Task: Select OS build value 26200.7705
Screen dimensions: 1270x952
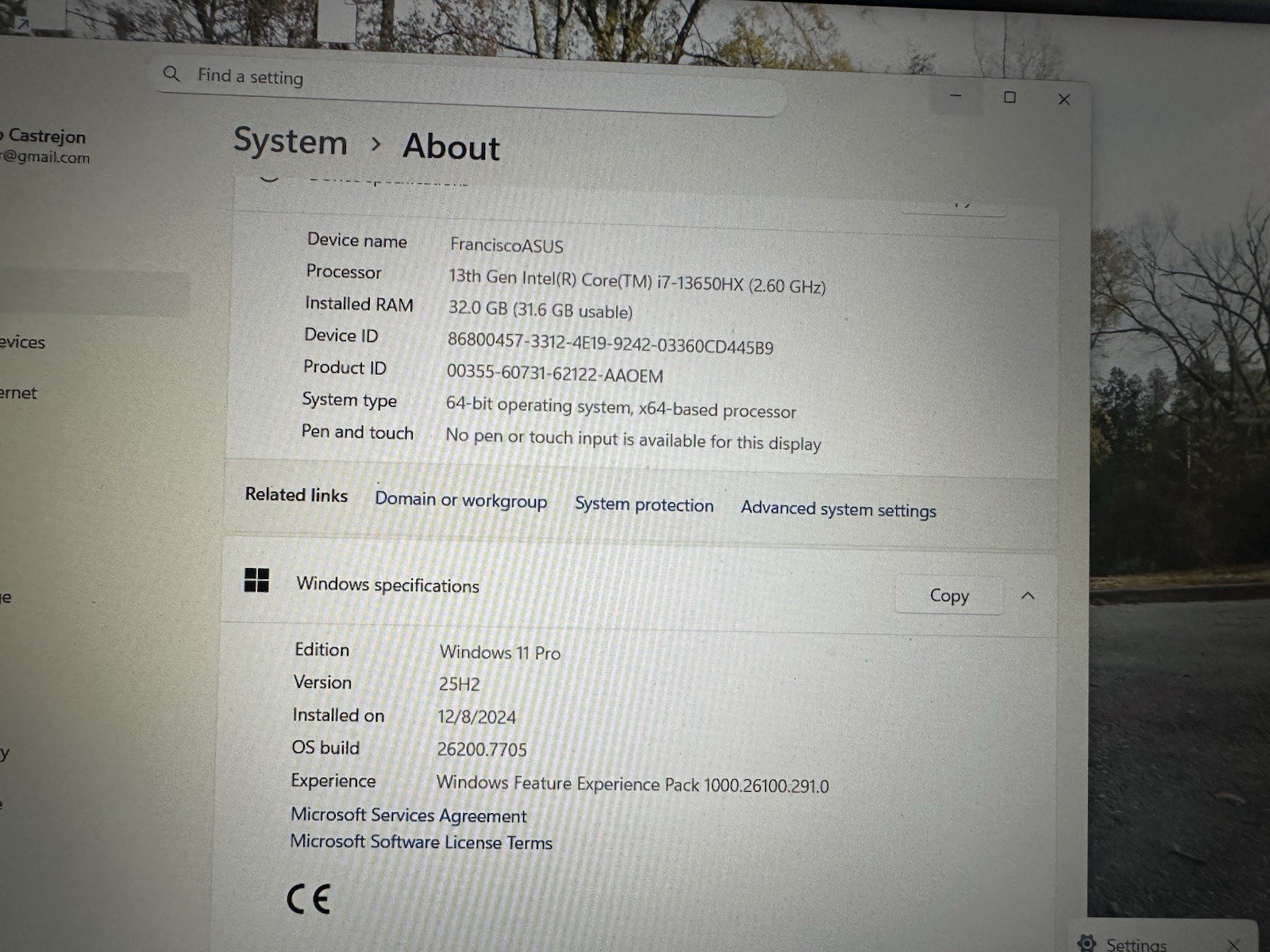Action: point(482,749)
